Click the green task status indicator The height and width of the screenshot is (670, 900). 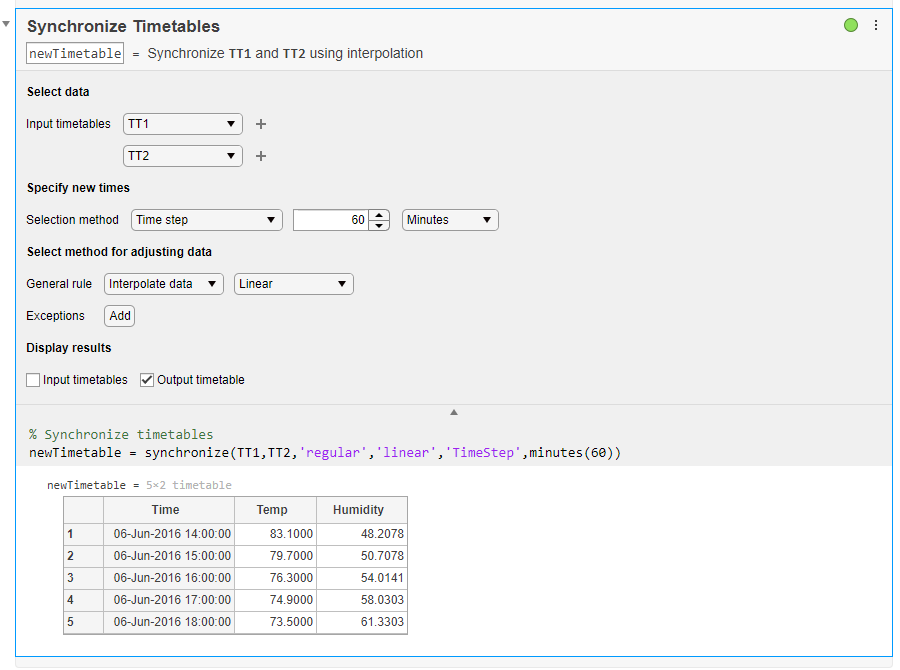[851, 25]
